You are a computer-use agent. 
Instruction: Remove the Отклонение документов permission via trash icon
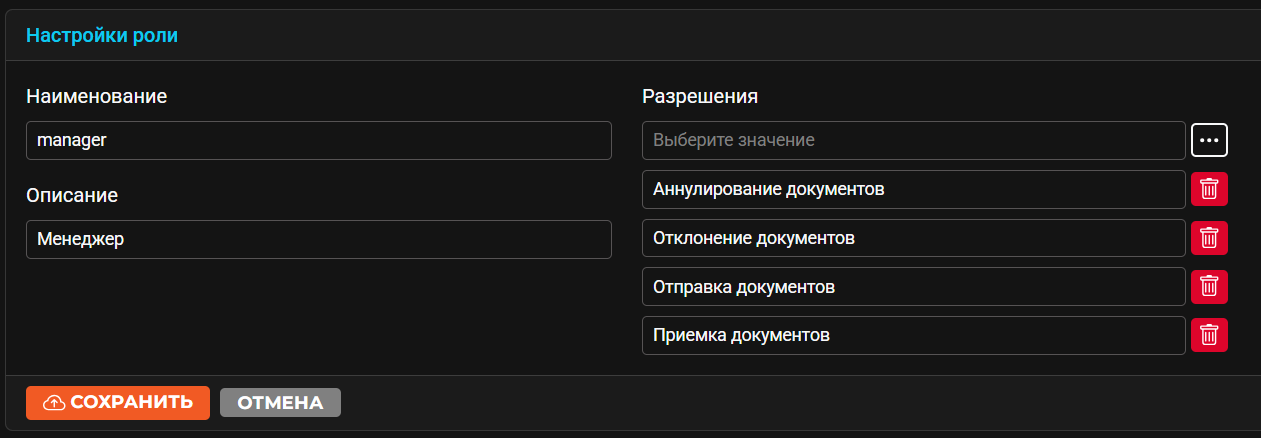[x=1209, y=238]
